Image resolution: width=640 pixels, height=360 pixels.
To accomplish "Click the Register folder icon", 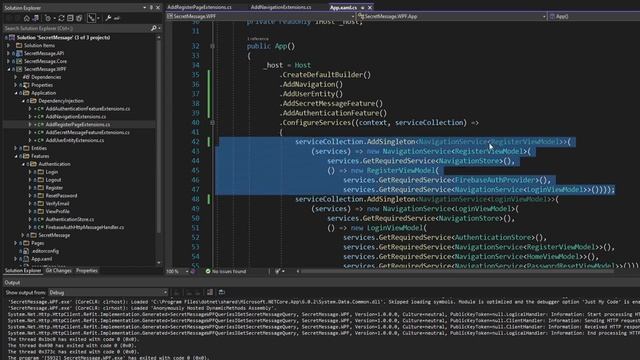I will pos(41,188).
